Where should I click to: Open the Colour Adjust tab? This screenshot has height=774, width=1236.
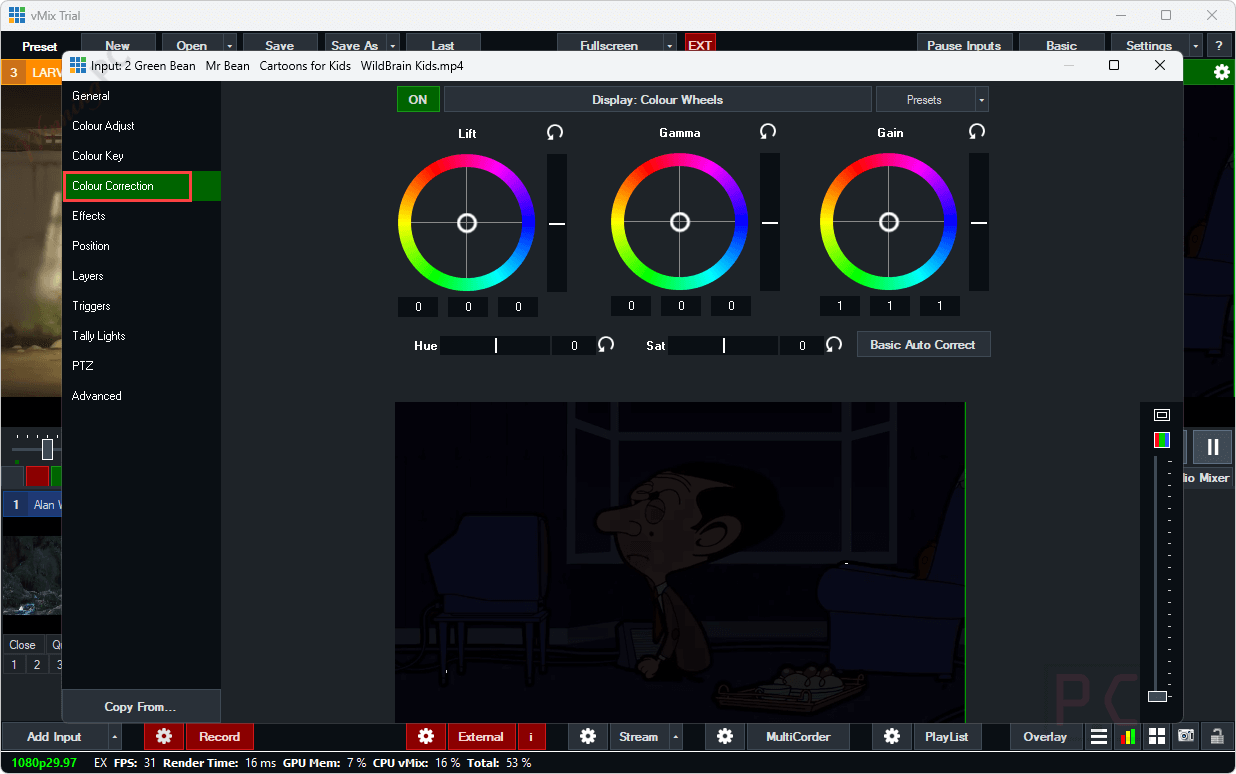tap(141, 126)
